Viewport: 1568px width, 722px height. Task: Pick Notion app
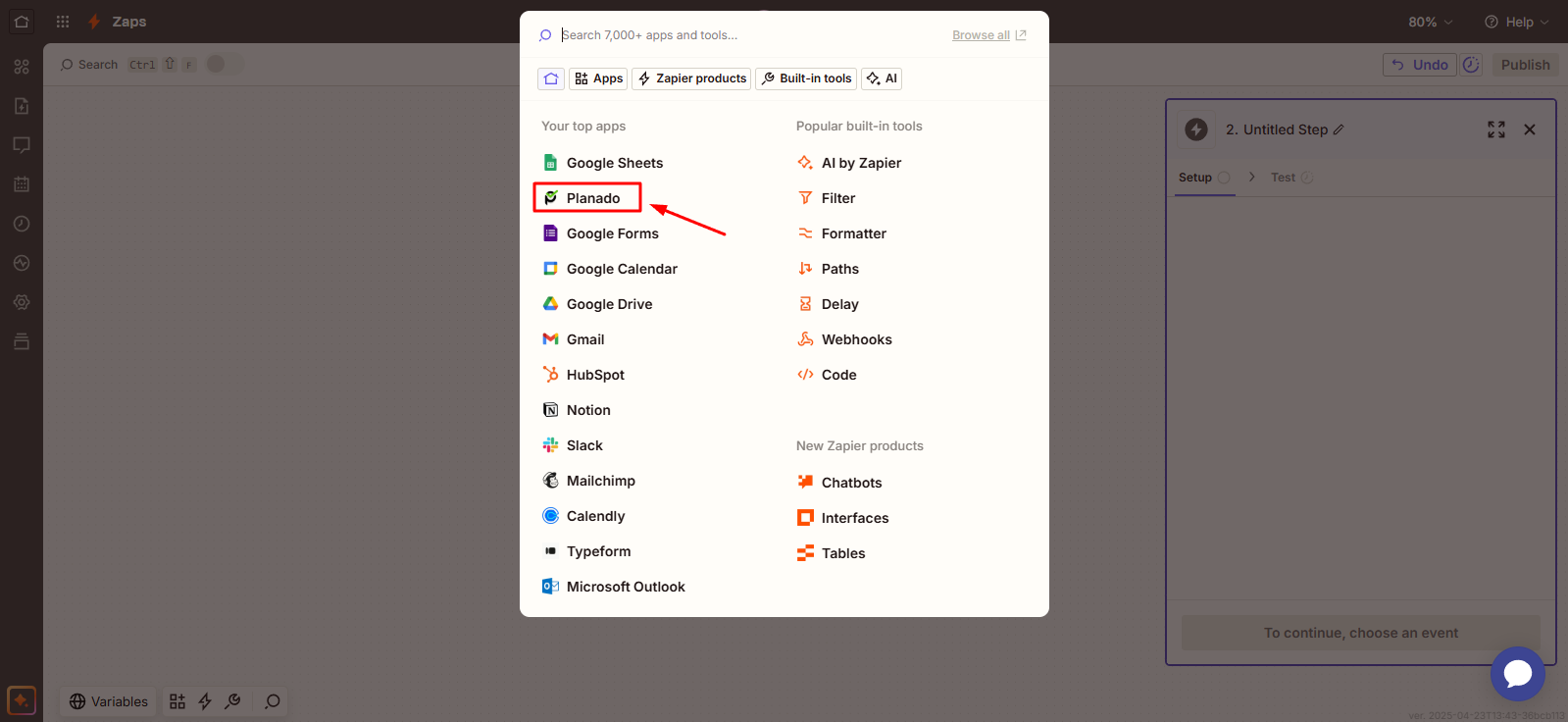[577, 410]
